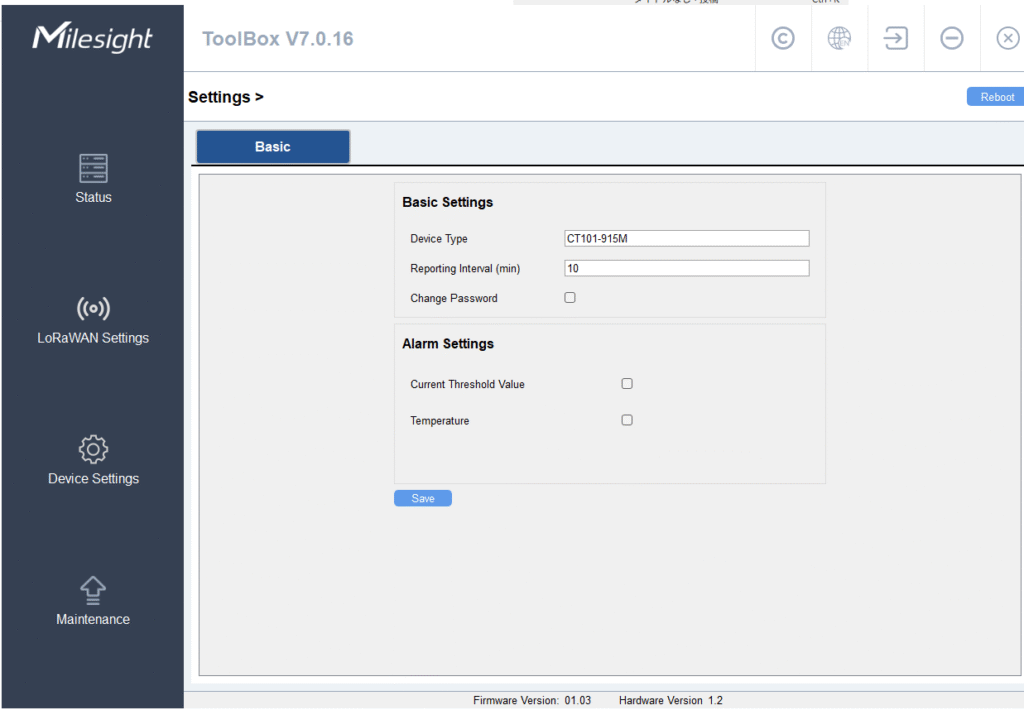Viewport: 1024px width, 710px height.
Task: Close the ToolBox application window
Action: tap(1007, 38)
